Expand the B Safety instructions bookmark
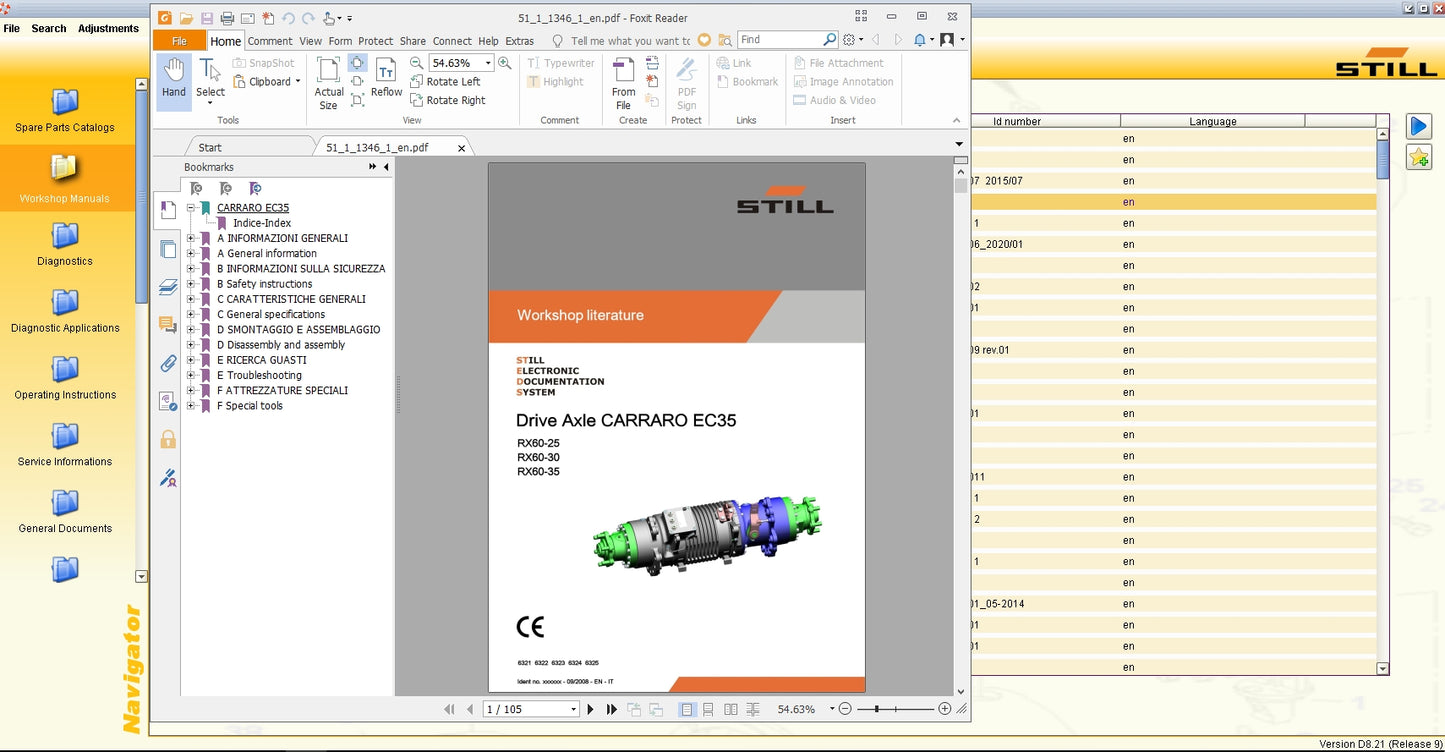 [191, 284]
